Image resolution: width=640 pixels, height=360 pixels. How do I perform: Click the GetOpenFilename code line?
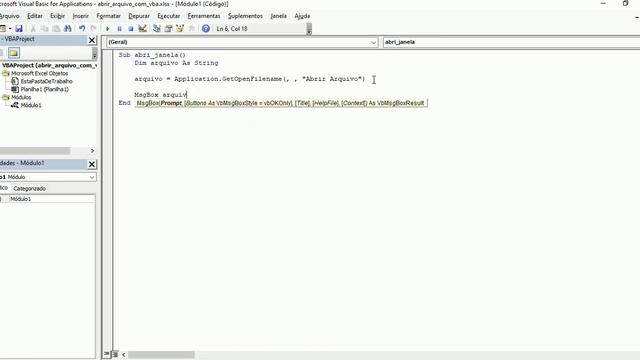coord(250,79)
